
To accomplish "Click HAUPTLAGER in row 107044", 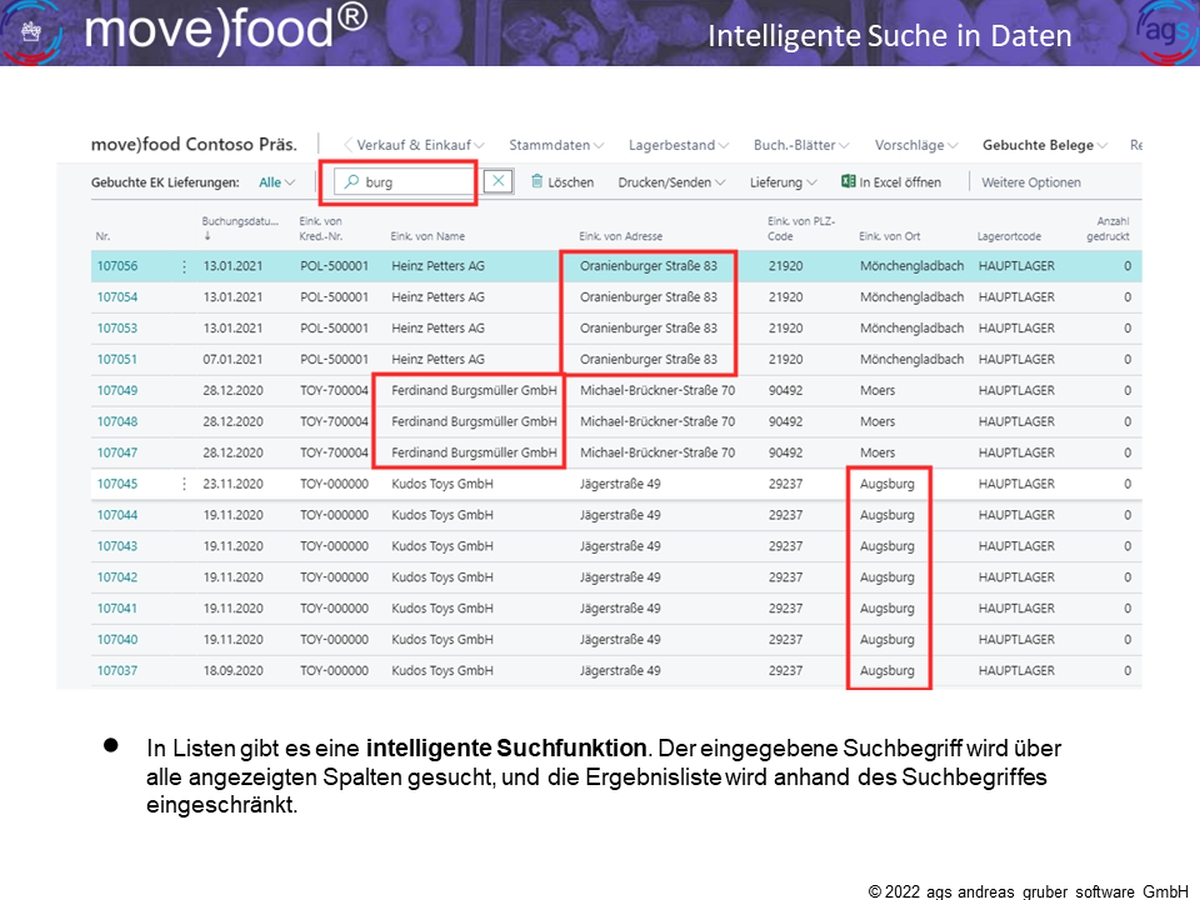I will 1016,516.
